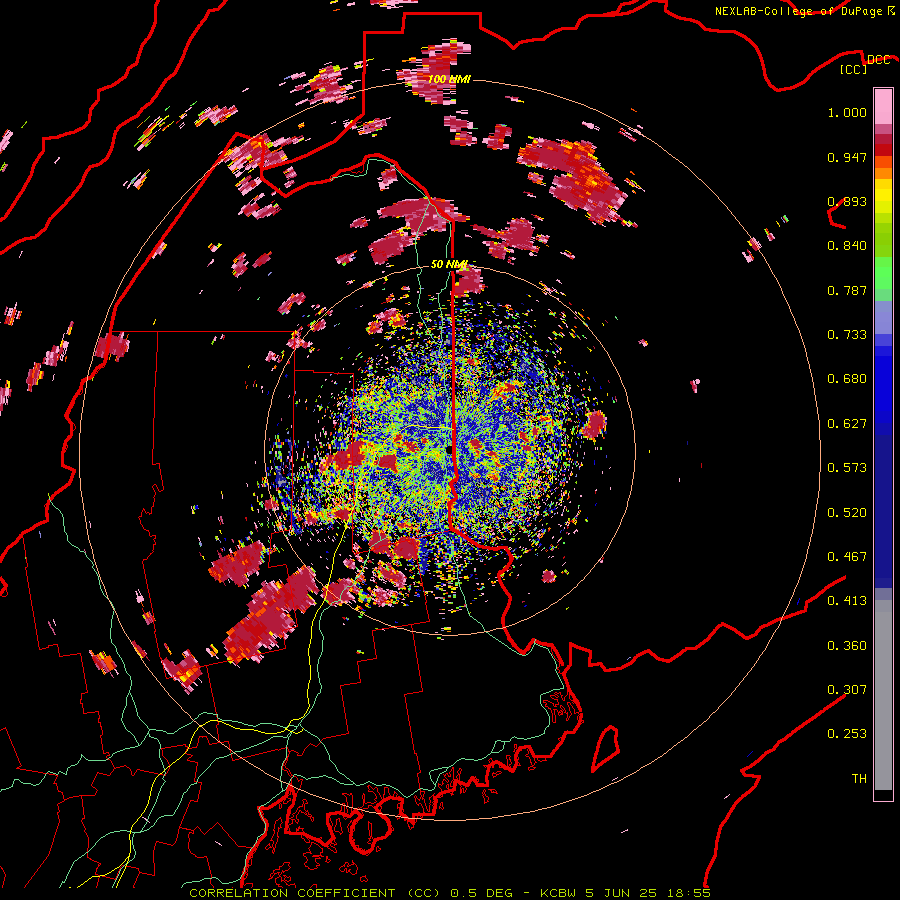Click the red-outlined offshore island on the map
Viewport: 900px width, 900px height.
pyautogui.click(x=606, y=748)
